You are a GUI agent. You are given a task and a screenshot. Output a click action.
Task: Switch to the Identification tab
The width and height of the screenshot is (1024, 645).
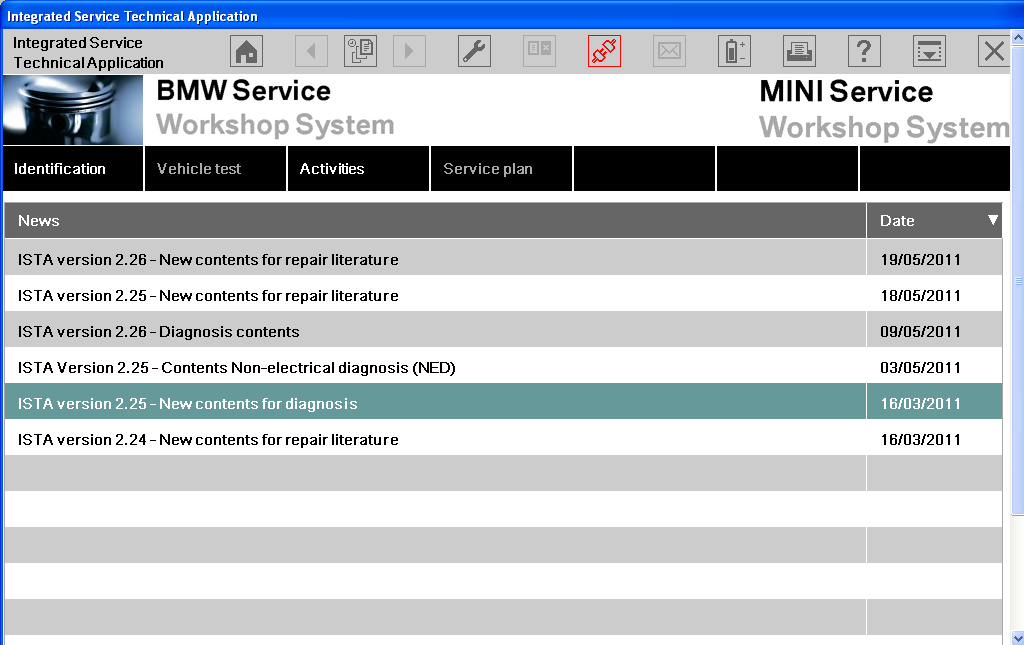[x=73, y=168]
